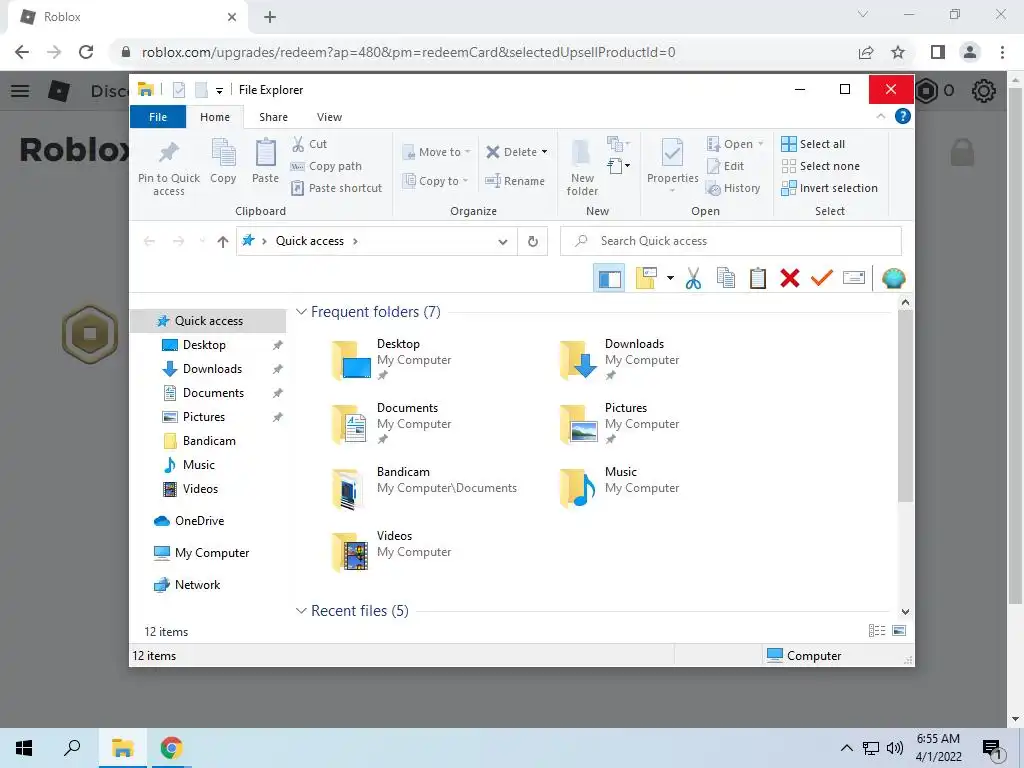Go up one folder level
This screenshot has height=768, width=1024.
tap(223, 242)
